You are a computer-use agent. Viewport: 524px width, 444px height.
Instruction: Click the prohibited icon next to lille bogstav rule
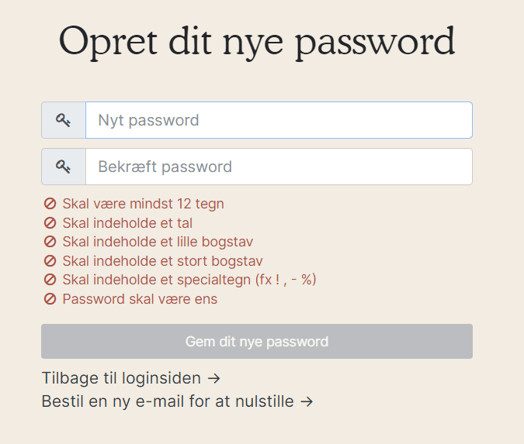click(50, 242)
